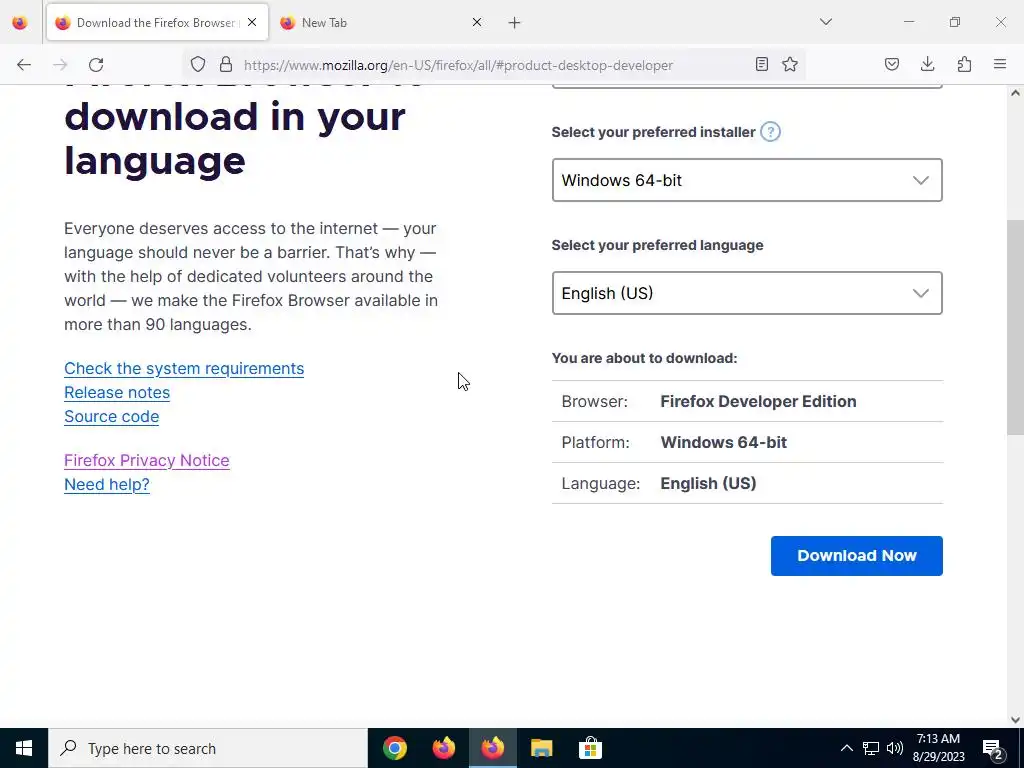Open the active Firefox Developer taskbar icon
Screen dimensions: 1024x768
[x=493, y=748]
